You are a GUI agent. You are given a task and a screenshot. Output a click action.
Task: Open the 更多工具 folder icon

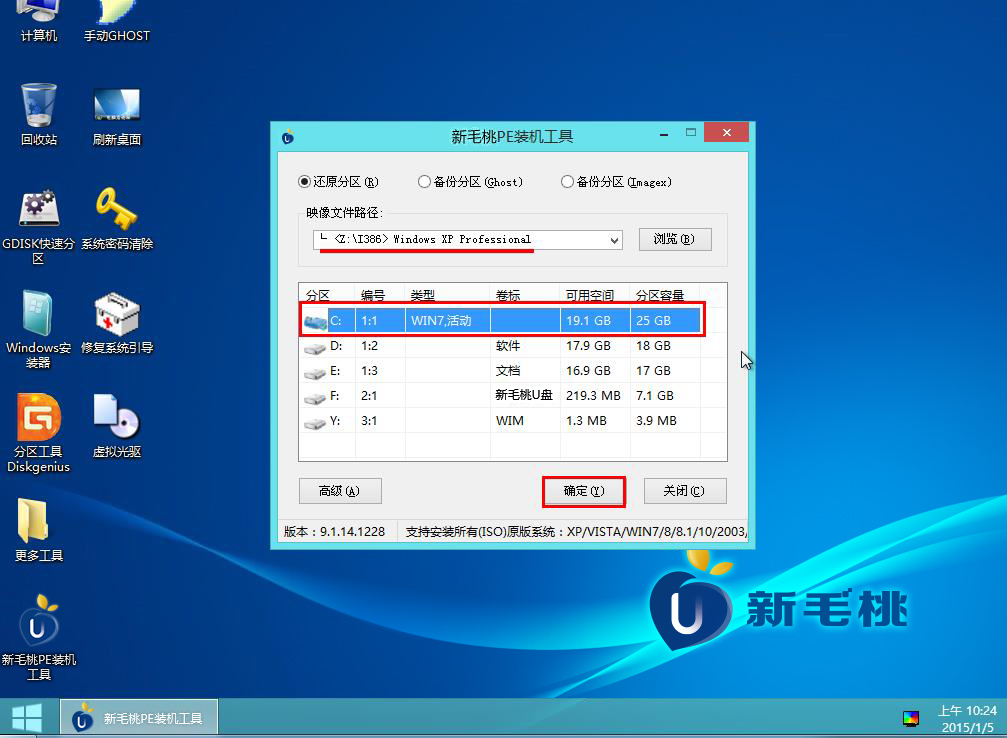[39, 530]
